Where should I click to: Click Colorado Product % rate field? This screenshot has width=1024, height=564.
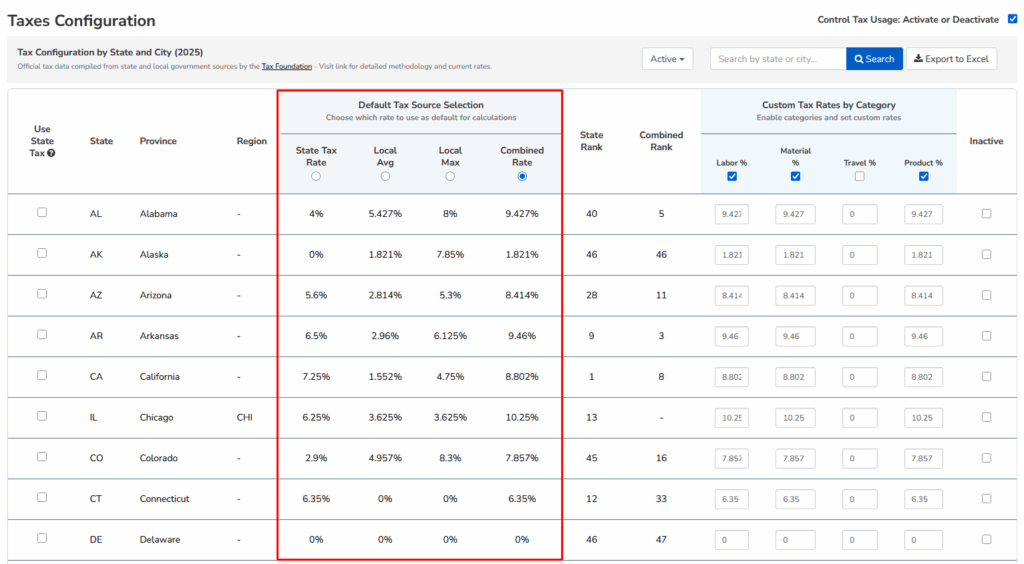click(923, 458)
